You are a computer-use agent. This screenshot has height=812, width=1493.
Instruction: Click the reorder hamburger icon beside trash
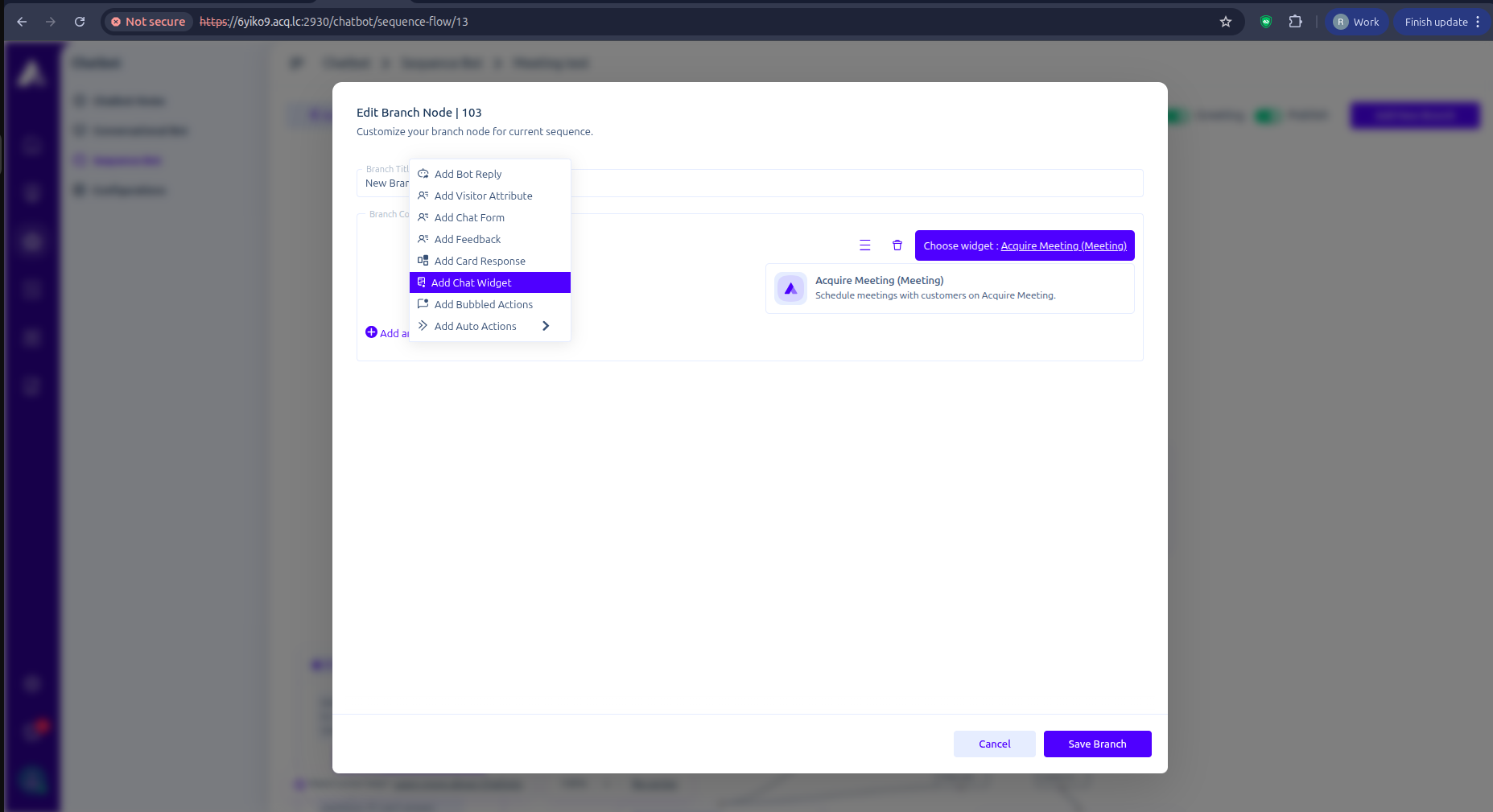pyautogui.click(x=865, y=245)
